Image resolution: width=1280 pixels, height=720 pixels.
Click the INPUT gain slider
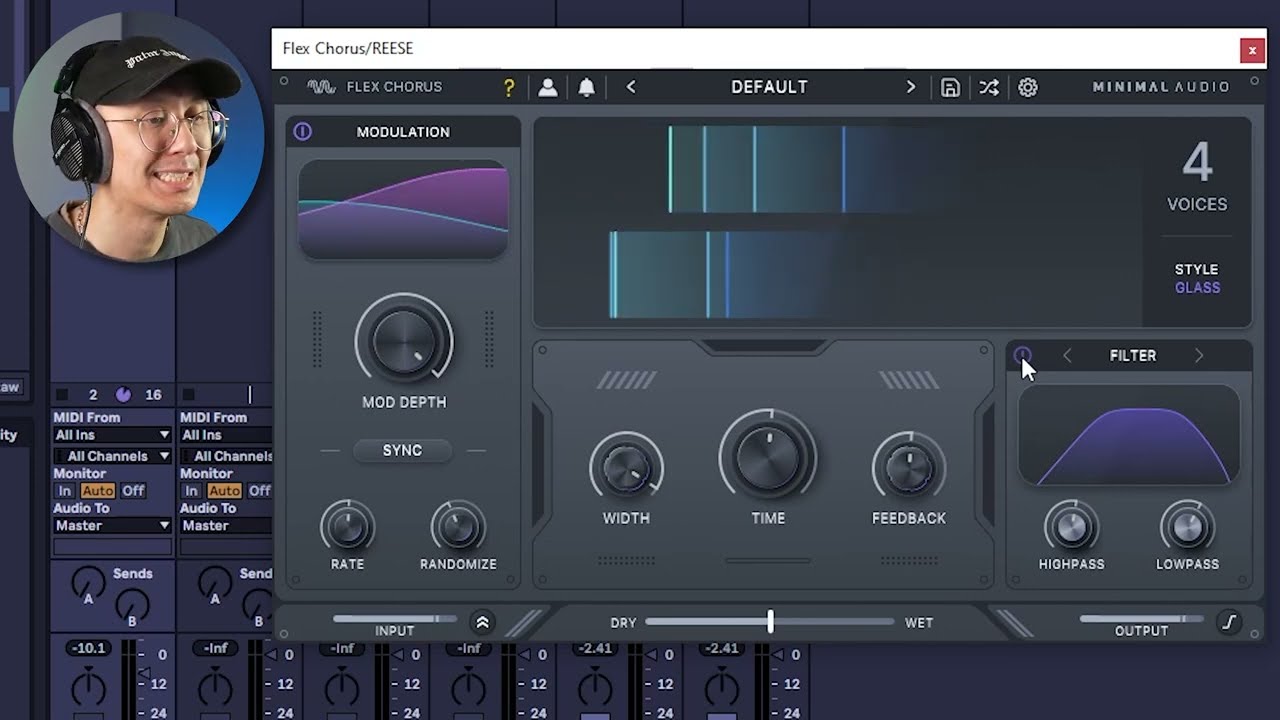click(x=395, y=619)
